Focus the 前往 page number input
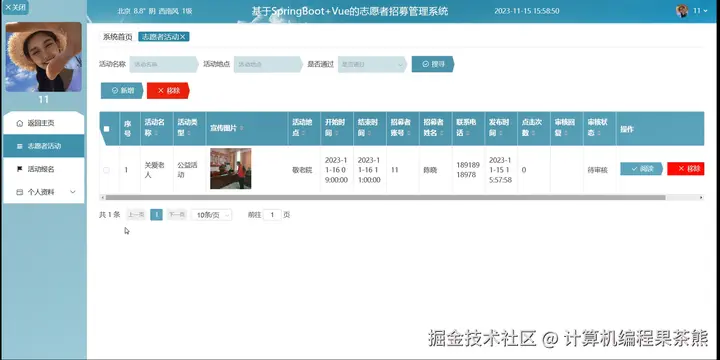The image size is (720, 360). (x=272, y=215)
